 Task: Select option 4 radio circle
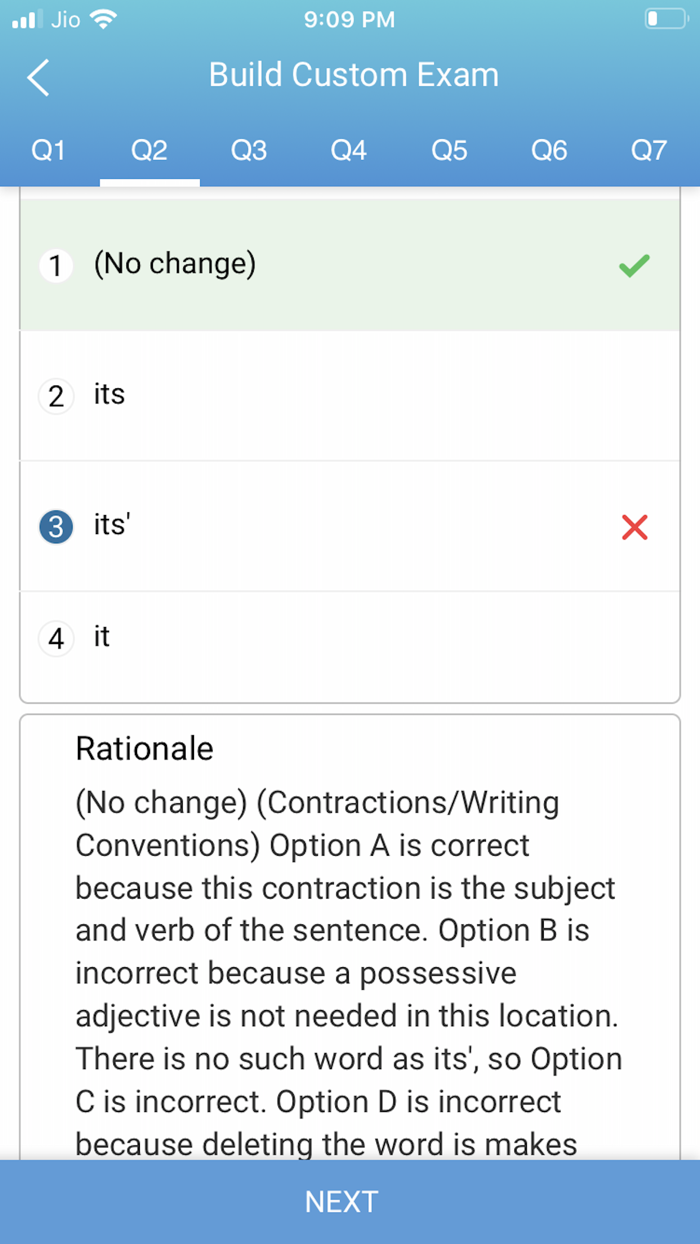pos(56,638)
